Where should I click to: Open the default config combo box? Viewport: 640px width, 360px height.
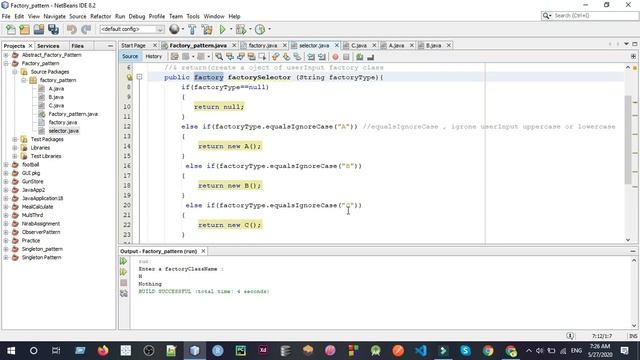[132, 29]
